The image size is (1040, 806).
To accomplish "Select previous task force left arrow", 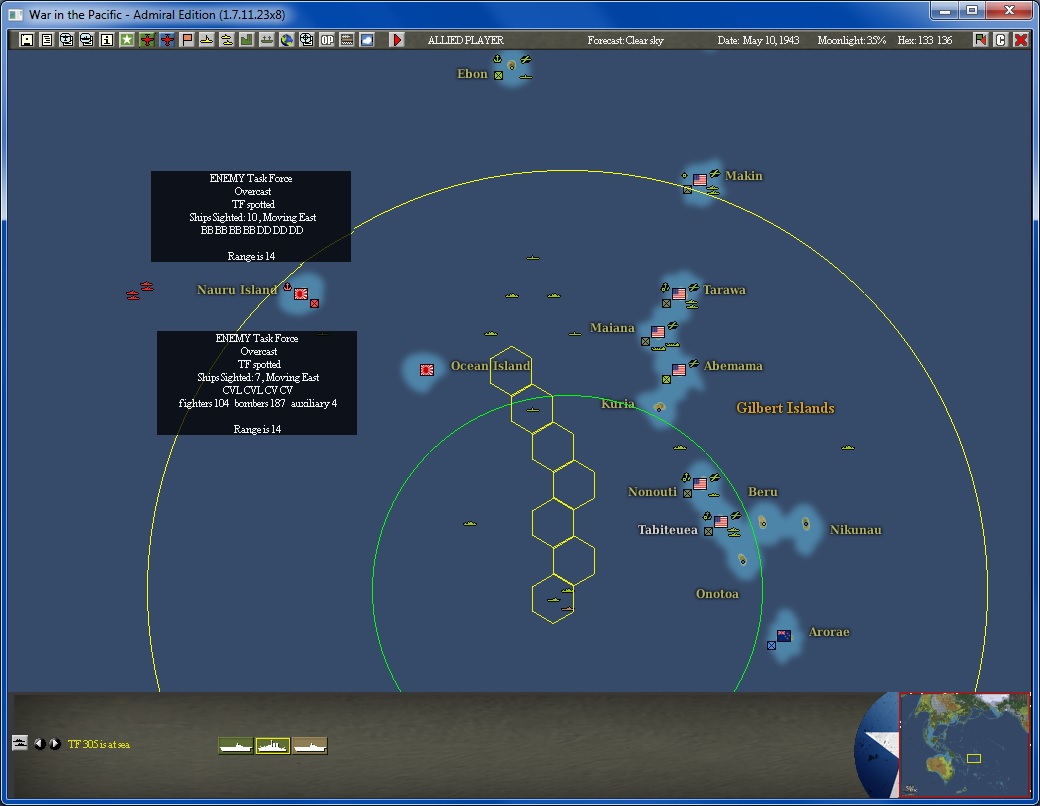I will pos(40,744).
